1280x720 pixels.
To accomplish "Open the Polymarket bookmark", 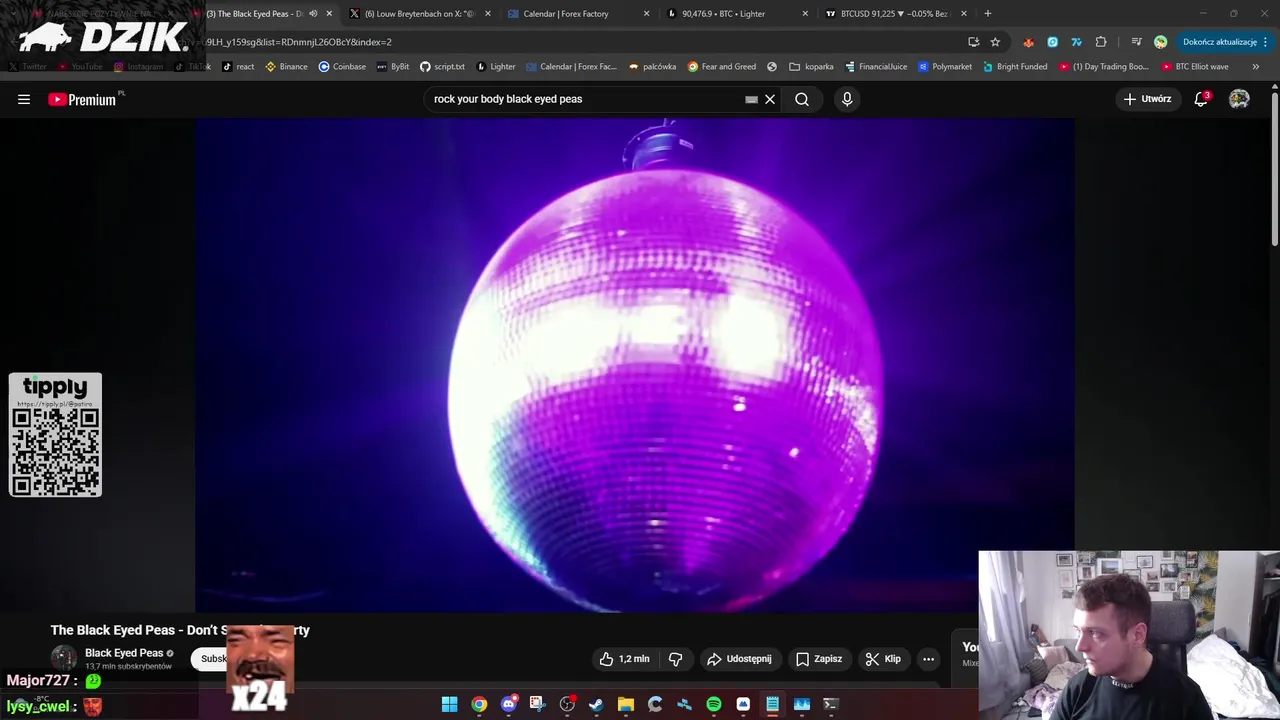I will click(x=945, y=67).
